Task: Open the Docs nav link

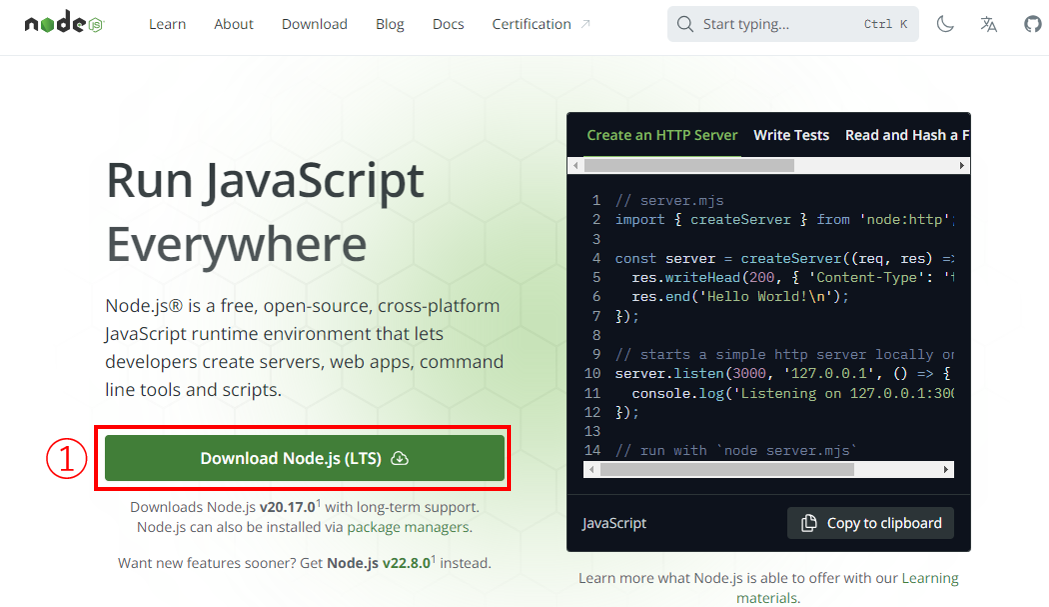Action: [x=448, y=24]
